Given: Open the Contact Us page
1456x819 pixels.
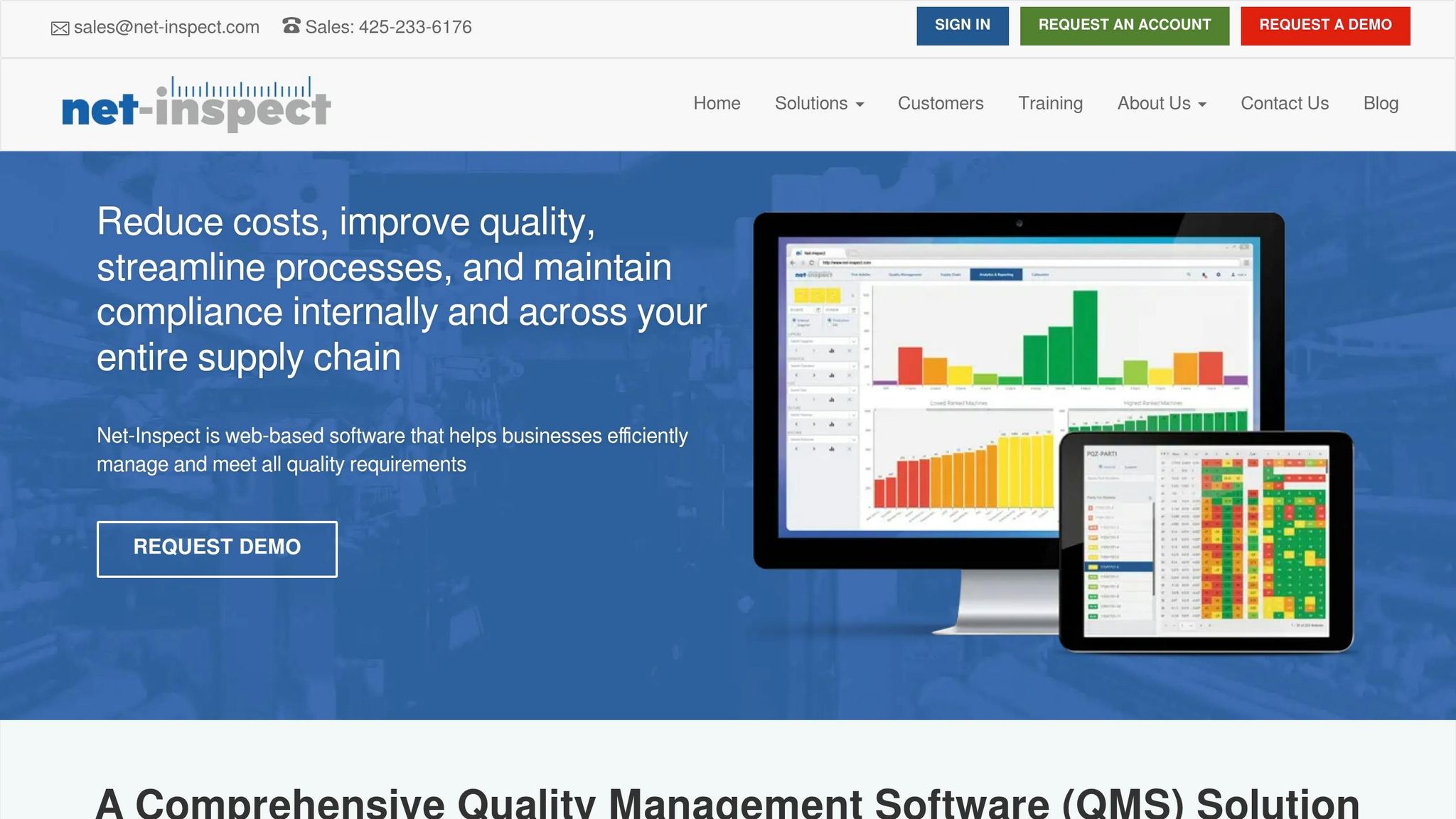Looking at the screenshot, I should [1285, 104].
